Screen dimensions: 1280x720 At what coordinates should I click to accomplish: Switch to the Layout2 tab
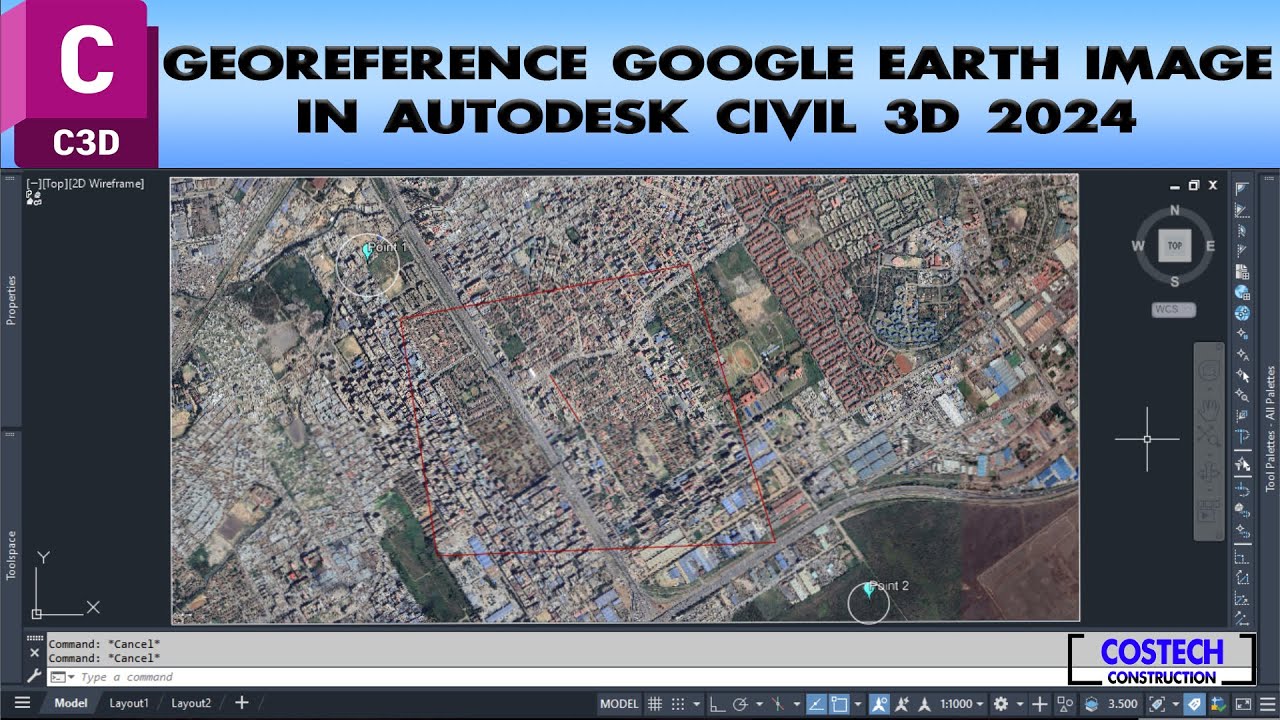click(191, 703)
